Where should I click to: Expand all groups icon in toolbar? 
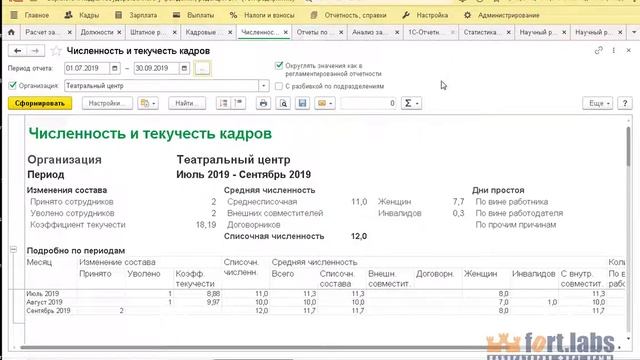223,103
